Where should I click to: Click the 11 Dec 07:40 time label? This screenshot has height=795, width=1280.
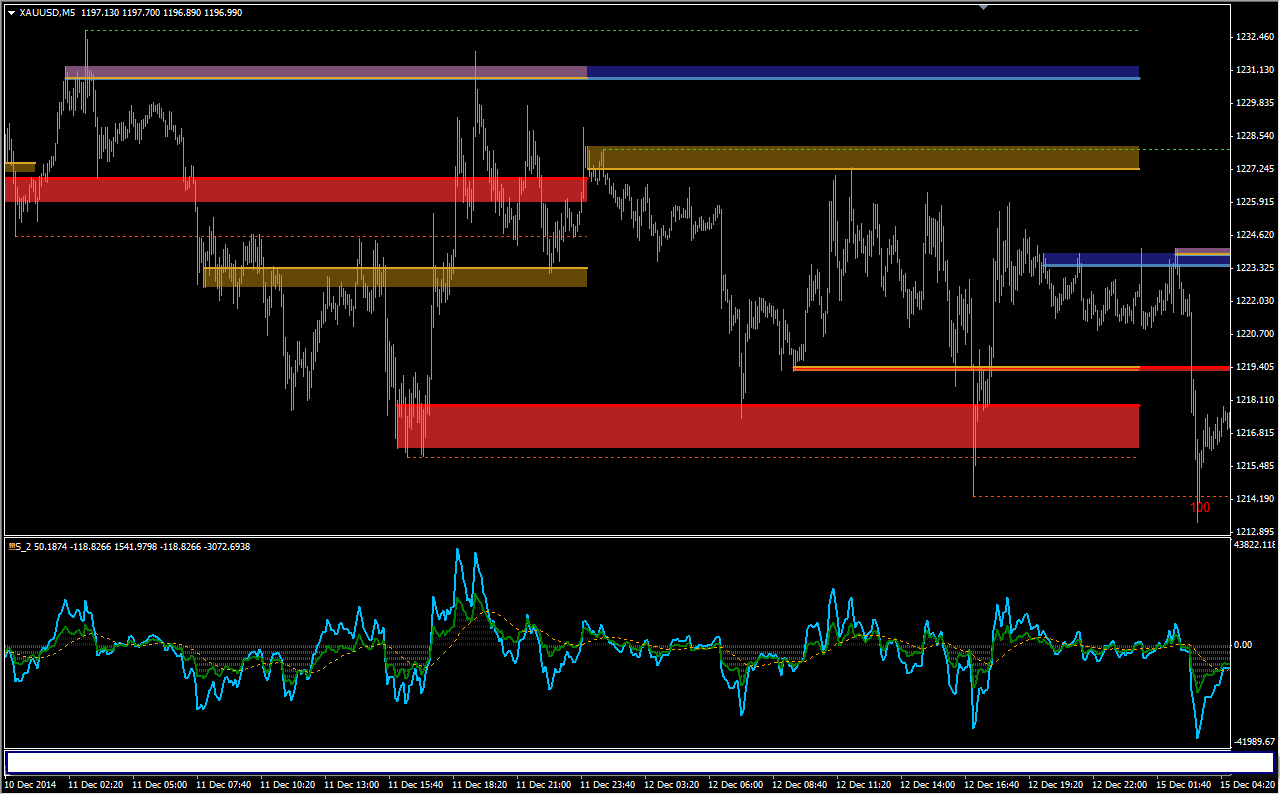223,785
